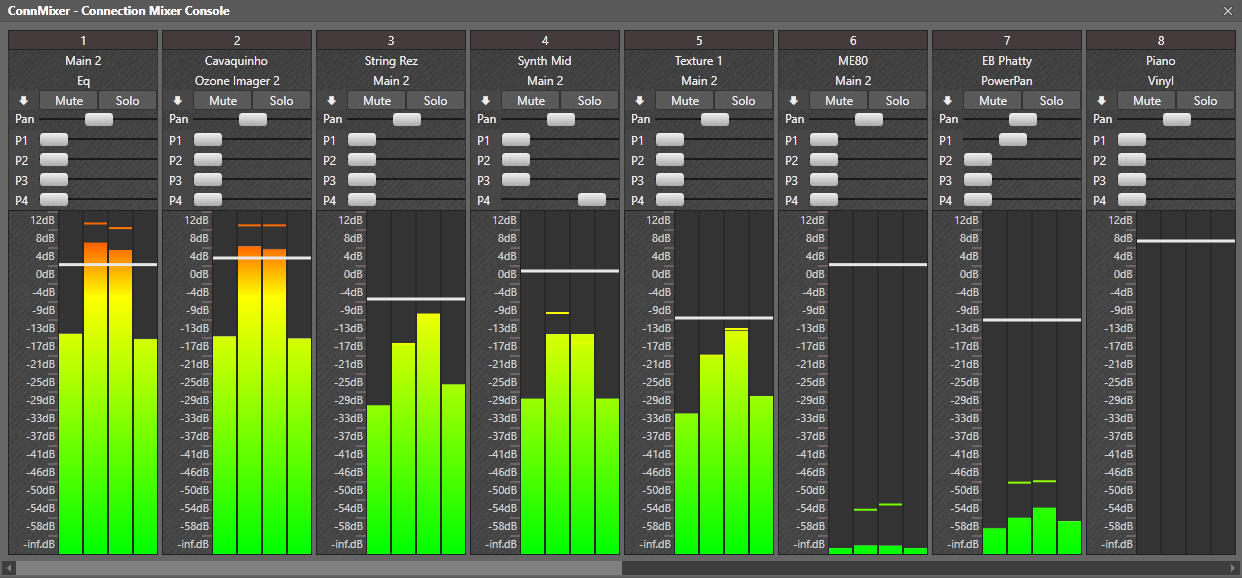Click the down arrow icon on ME80 channel
Screen dimensions: 1242x578
[x=793, y=100]
